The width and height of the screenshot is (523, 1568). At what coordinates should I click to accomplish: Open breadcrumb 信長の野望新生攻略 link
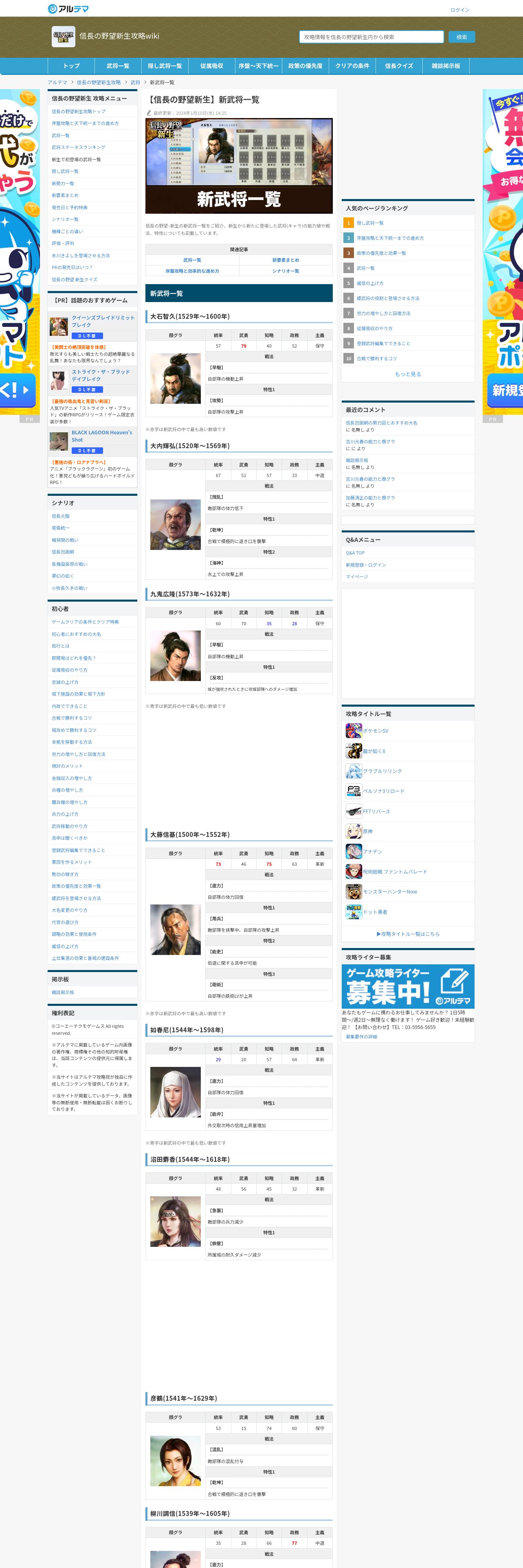[x=99, y=82]
